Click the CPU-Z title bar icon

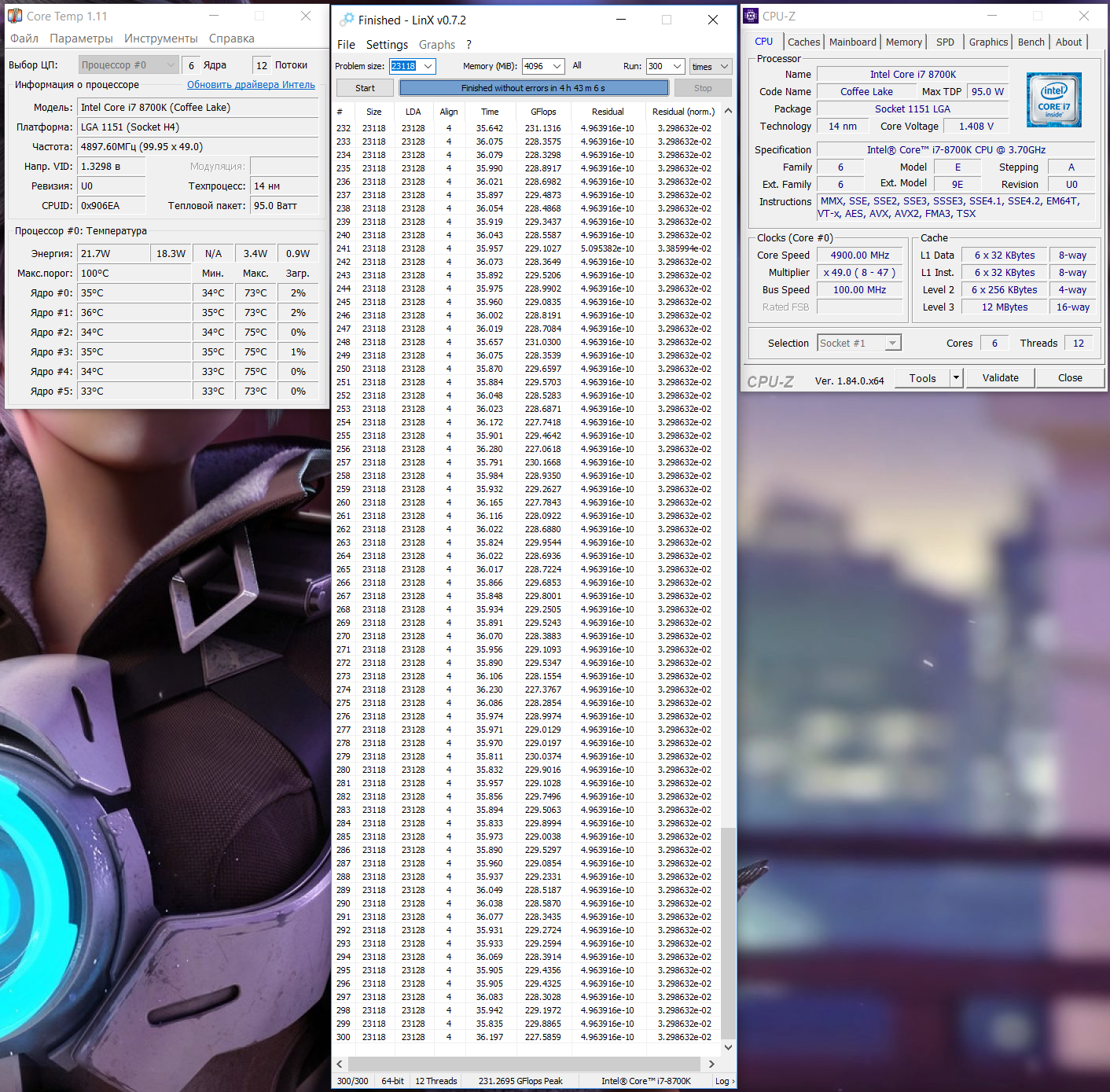click(x=752, y=16)
